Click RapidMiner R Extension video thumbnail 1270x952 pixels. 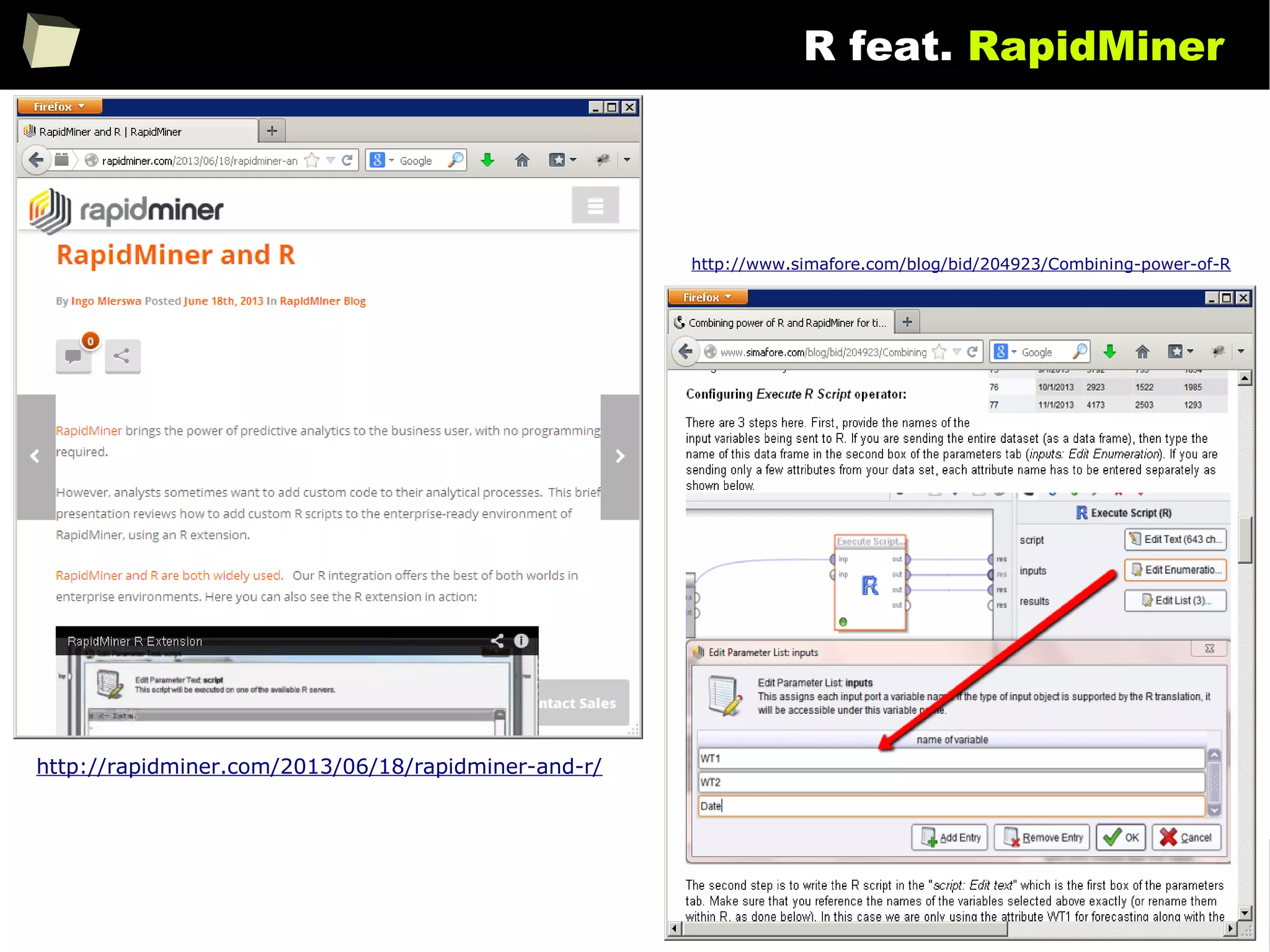click(x=297, y=681)
